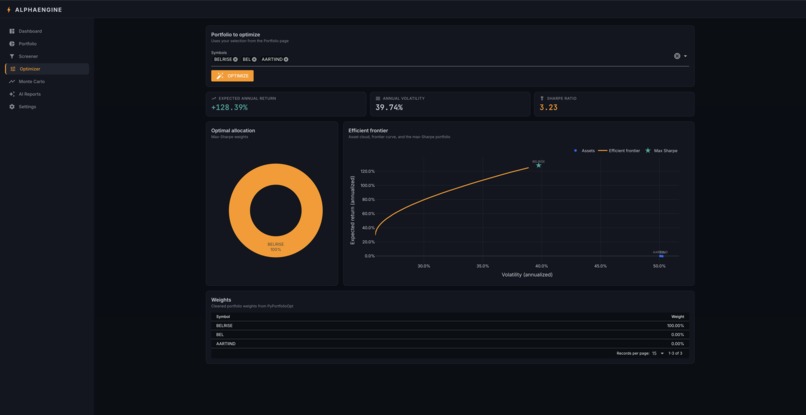The height and width of the screenshot is (415, 806).
Task: Toggle Max Sharpe series in legend
Action: (662, 151)
